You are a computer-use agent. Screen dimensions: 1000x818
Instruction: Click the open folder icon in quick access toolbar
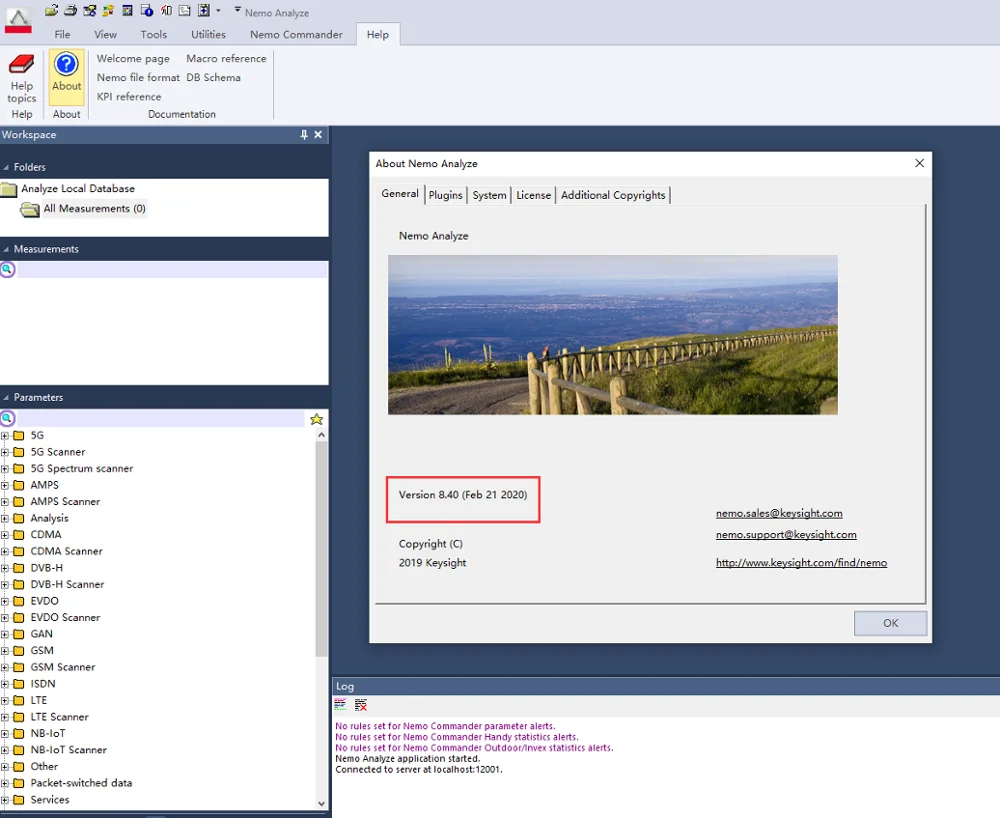(x=52, y=10)
